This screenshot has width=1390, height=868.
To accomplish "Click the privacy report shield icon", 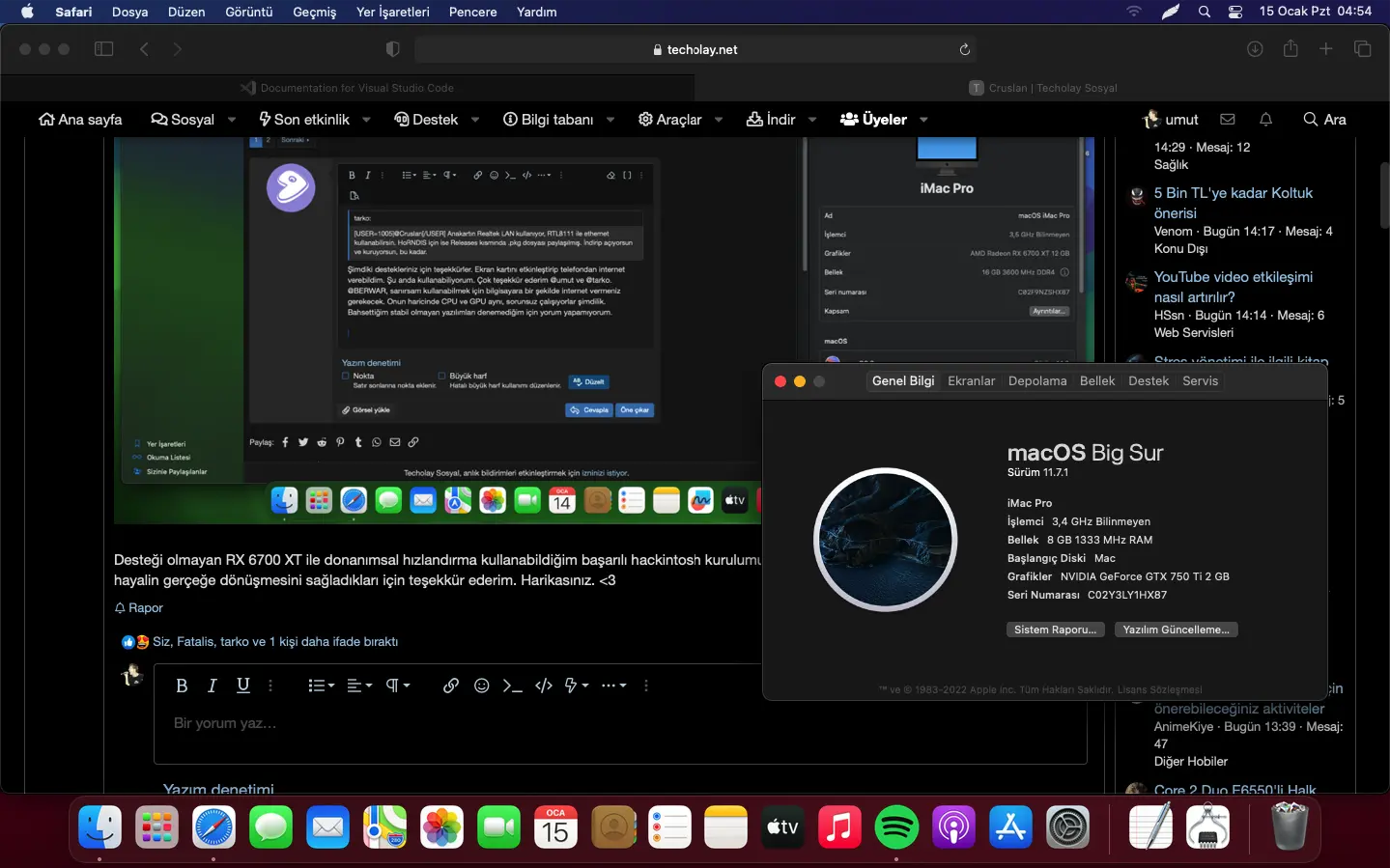I will coord(392,49).
